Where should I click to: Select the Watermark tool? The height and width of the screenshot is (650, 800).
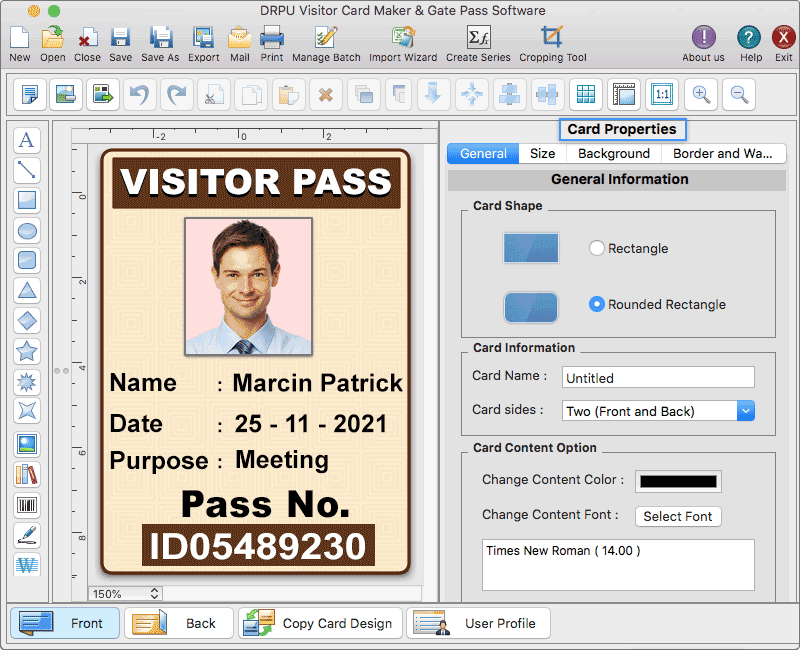click(x=27, y=565)
